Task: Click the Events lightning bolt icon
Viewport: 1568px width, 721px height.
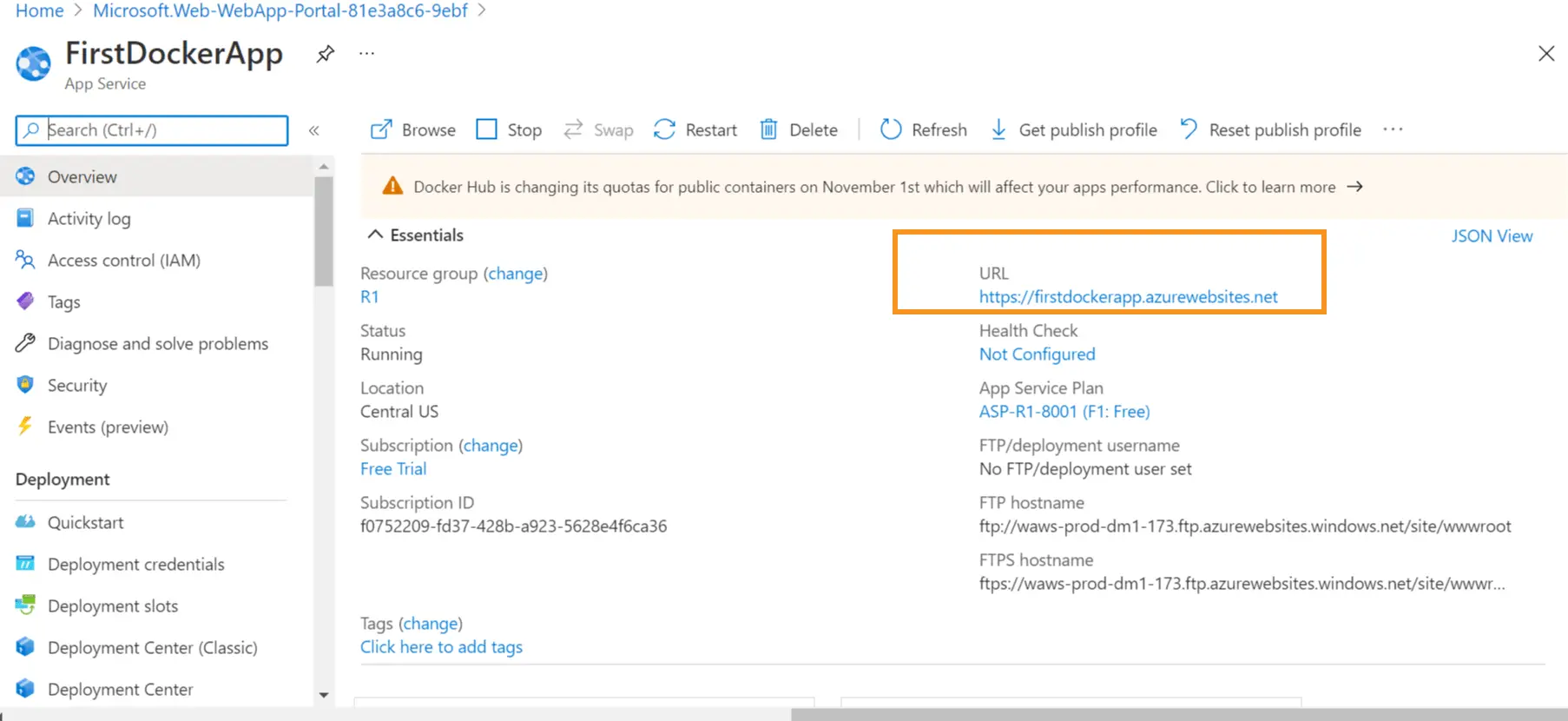Action: click(25, 427)
